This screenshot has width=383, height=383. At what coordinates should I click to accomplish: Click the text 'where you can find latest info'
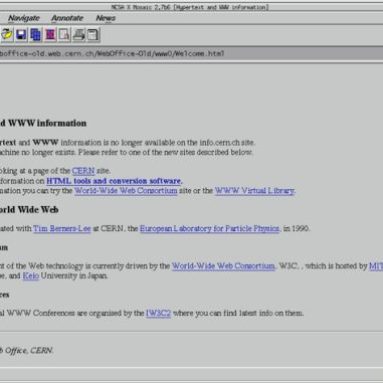click(224, 313)
